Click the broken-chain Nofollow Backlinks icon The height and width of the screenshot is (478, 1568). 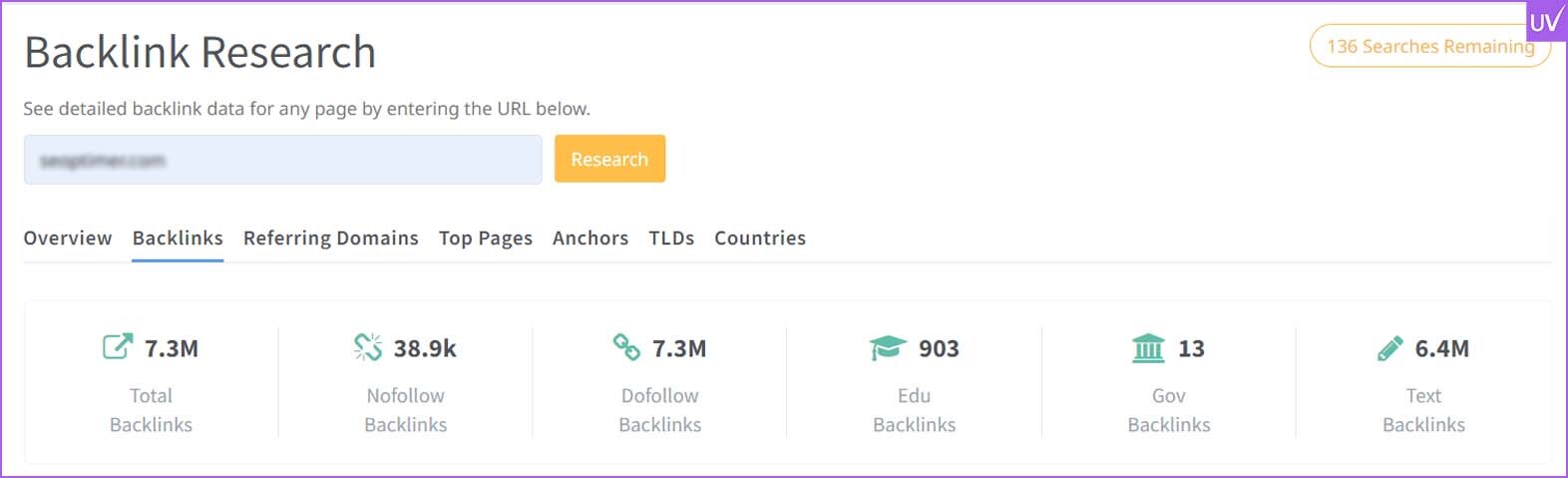[x=368, y=347]
